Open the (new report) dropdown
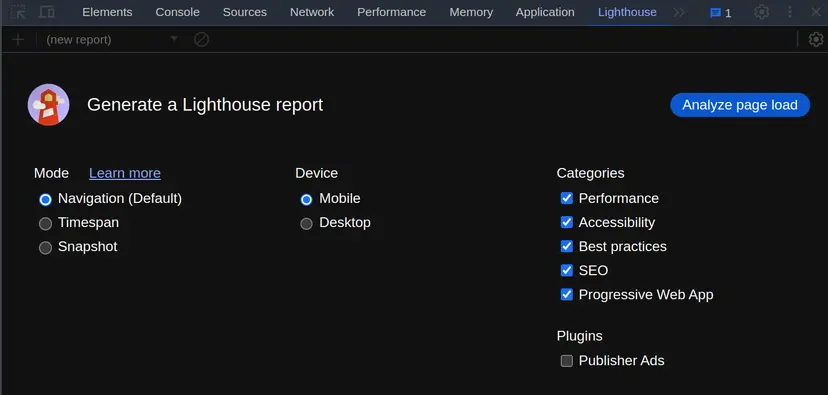Screen dimensions: 828x395 click(111, 40)
